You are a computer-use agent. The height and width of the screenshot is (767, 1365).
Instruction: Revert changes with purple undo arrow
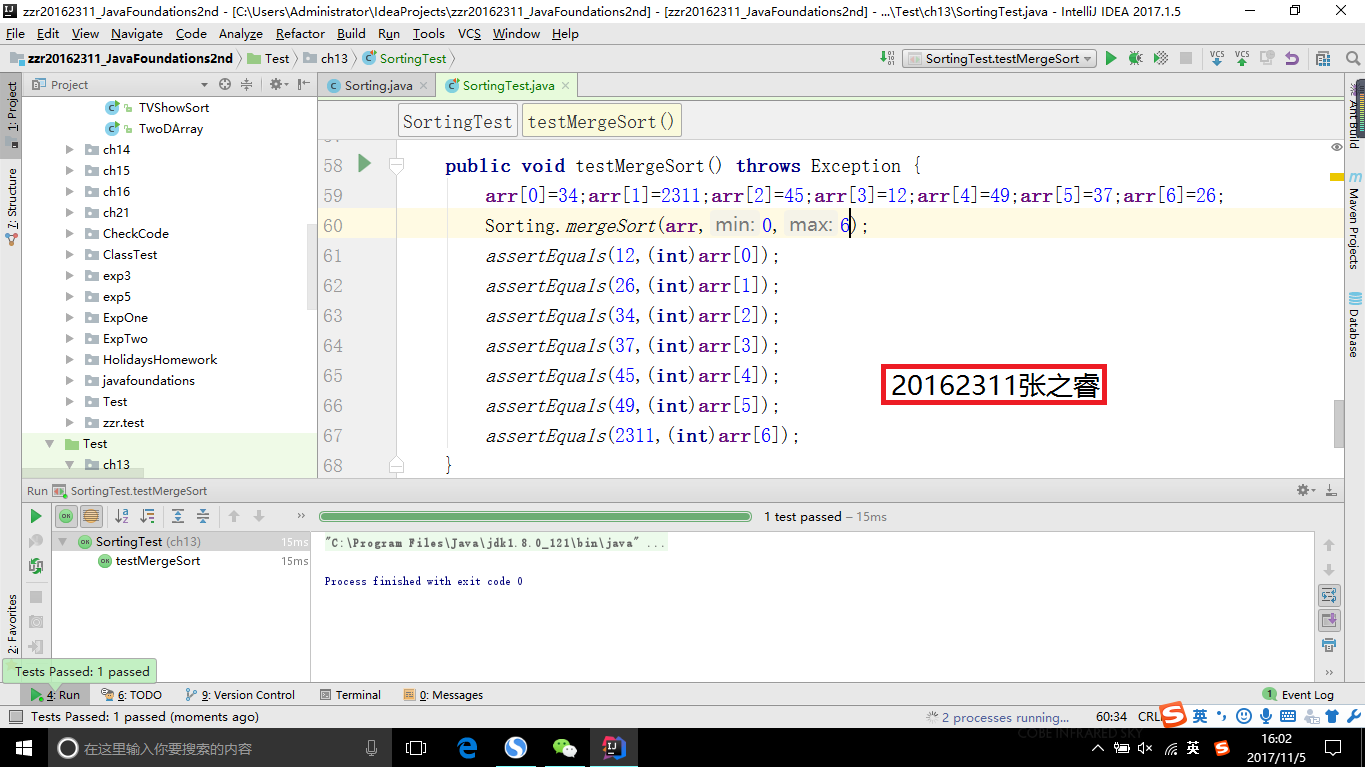[x=1292, y=59]
